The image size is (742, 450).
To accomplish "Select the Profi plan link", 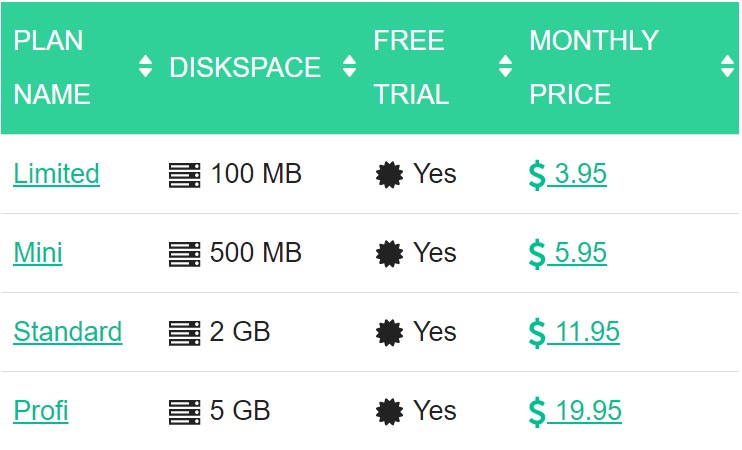I will [40, 411].
